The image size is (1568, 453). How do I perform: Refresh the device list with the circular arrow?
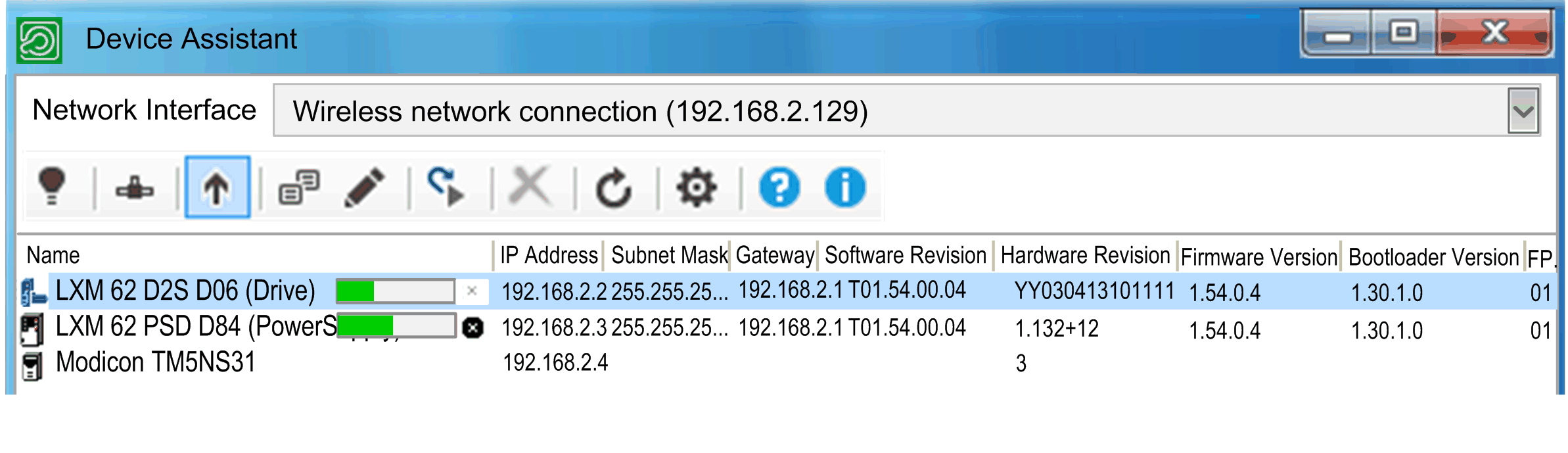coord(613,188)
